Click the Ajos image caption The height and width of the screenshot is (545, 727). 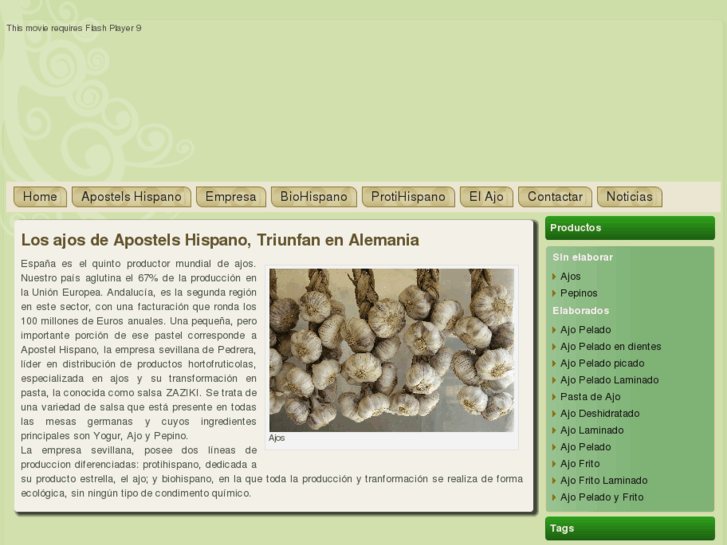coord(276,438)
